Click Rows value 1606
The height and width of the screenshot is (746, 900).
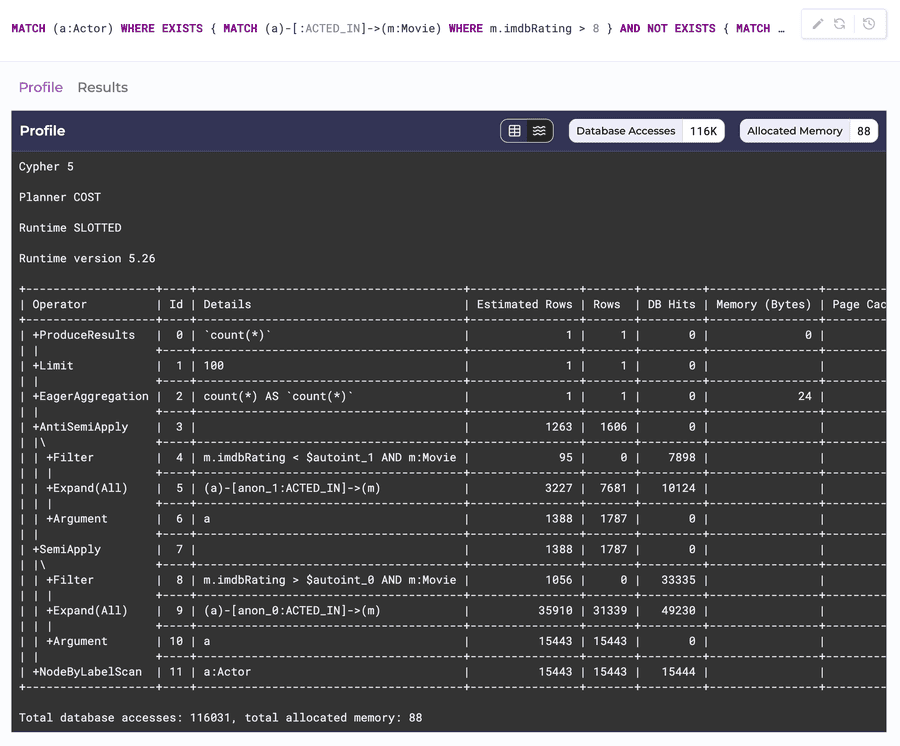pos(613,427)
